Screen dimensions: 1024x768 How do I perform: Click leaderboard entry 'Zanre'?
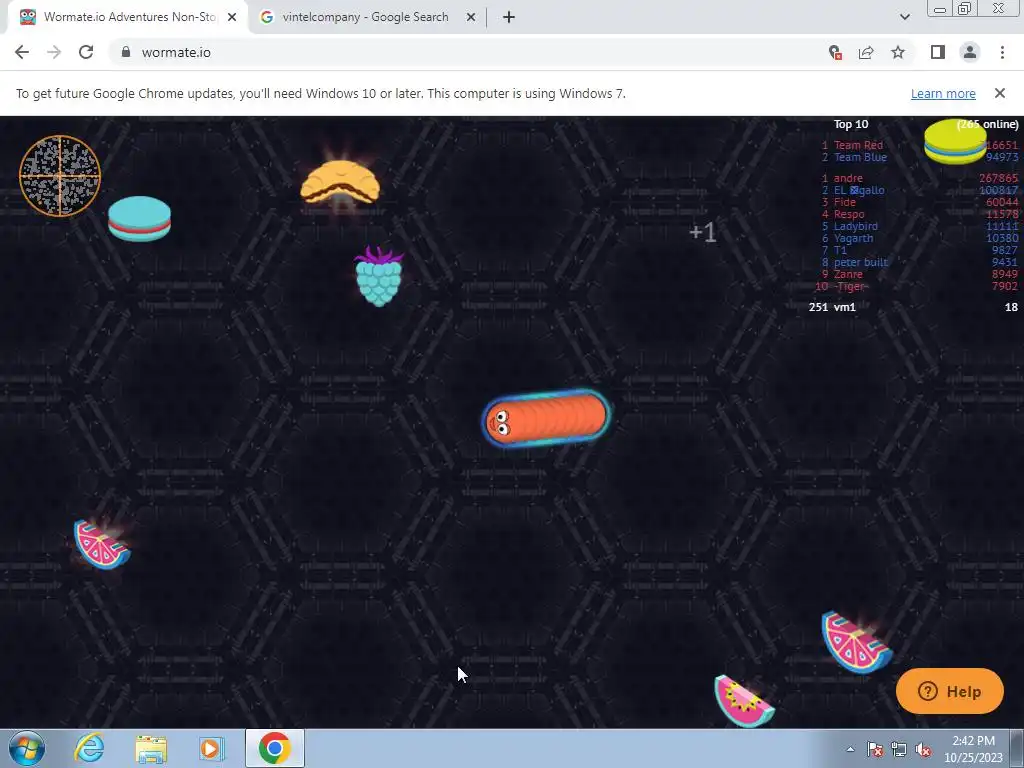(x=920, y=274)
